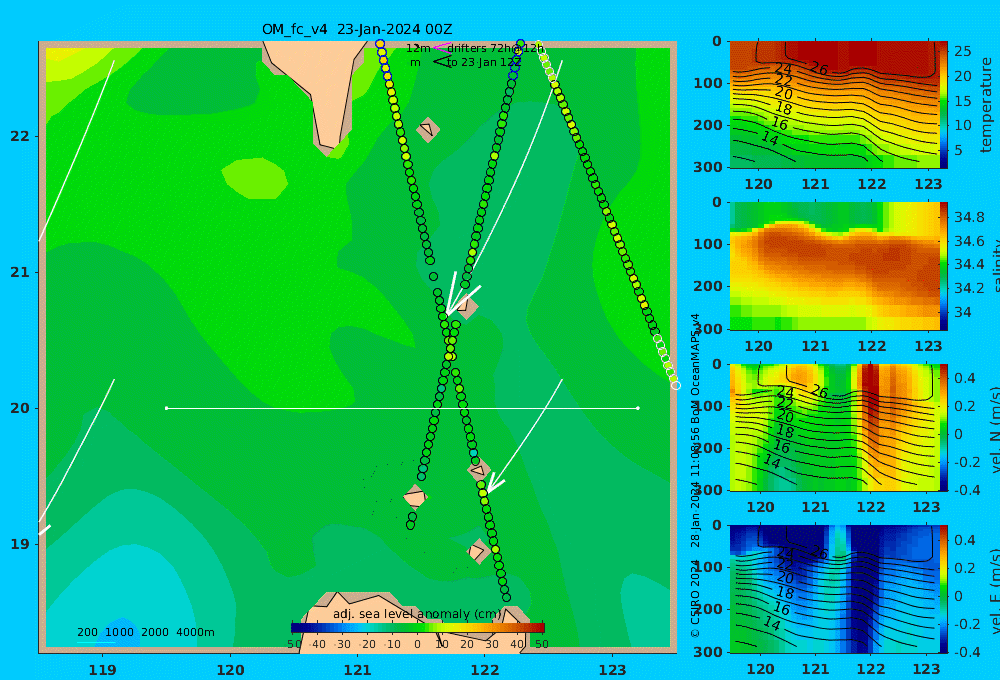Click west endpoint of white 20N section line
This screenshot has height=680, width=1000.
(166, 408)
